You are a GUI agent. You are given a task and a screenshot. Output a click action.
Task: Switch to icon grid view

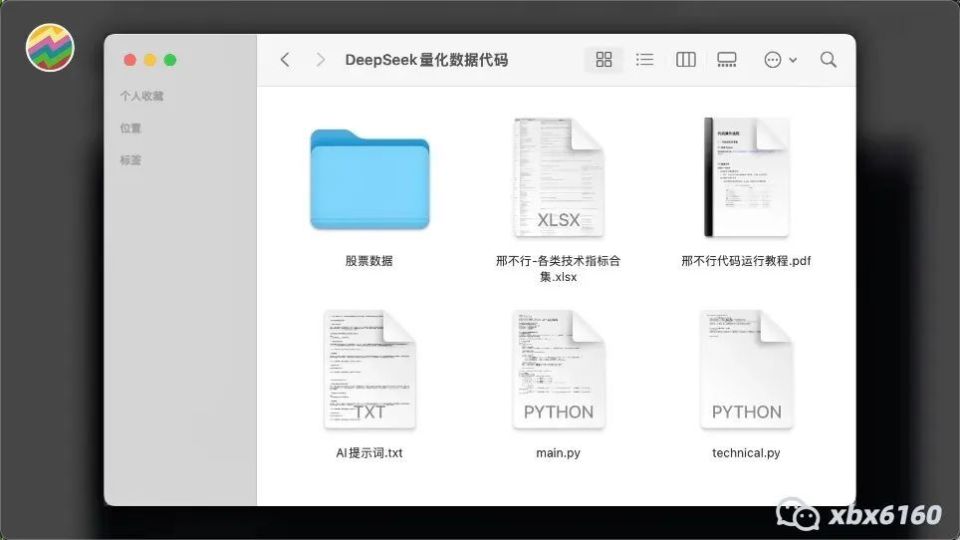(x=604, y=59)
